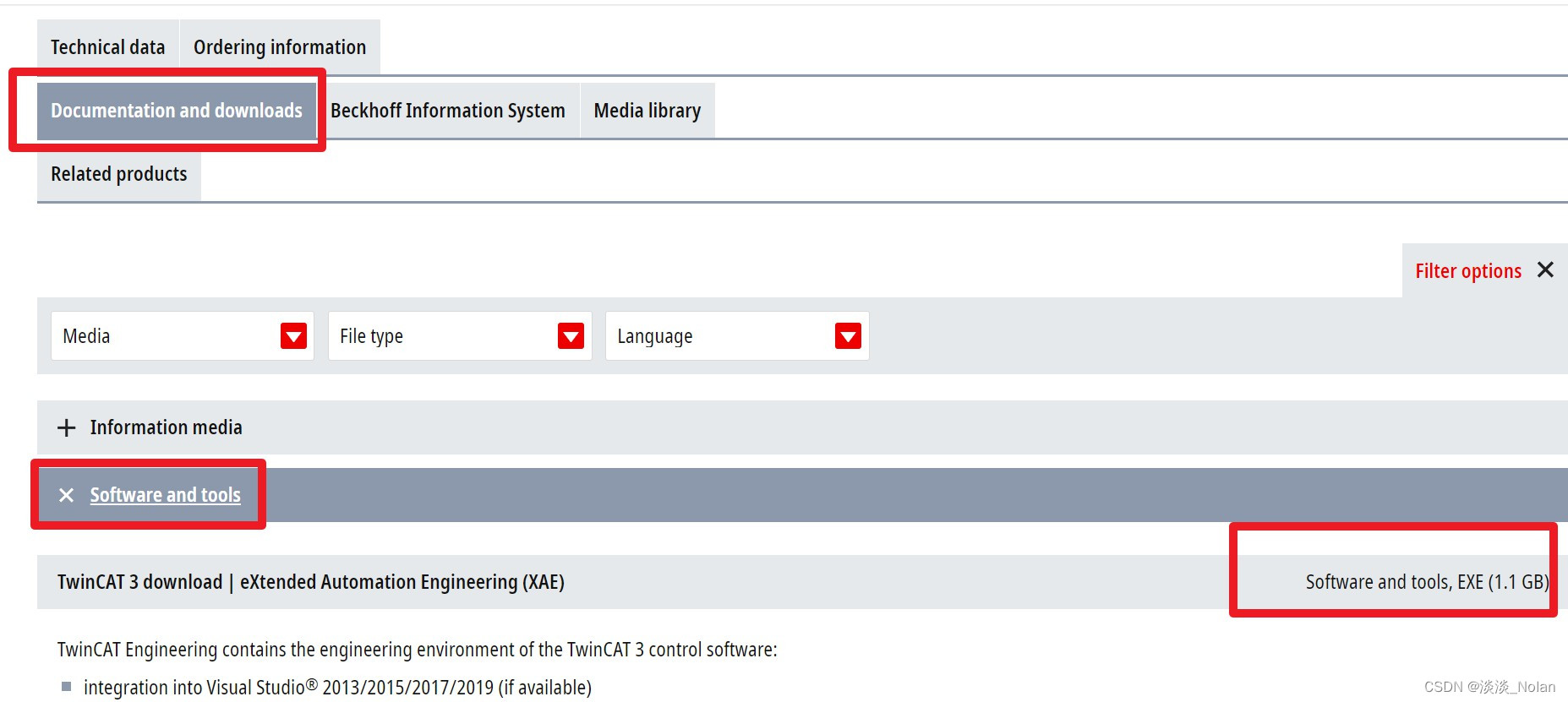Viewport: 1568px width, 702px height.
Task: Open the Media filter dropdown
Action: pyautogui.click(x=169, y=336)
